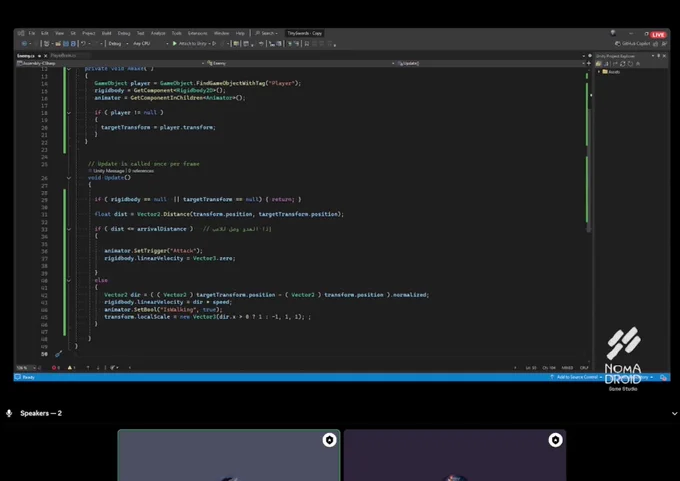Open the Tools menu

(177, 33)
